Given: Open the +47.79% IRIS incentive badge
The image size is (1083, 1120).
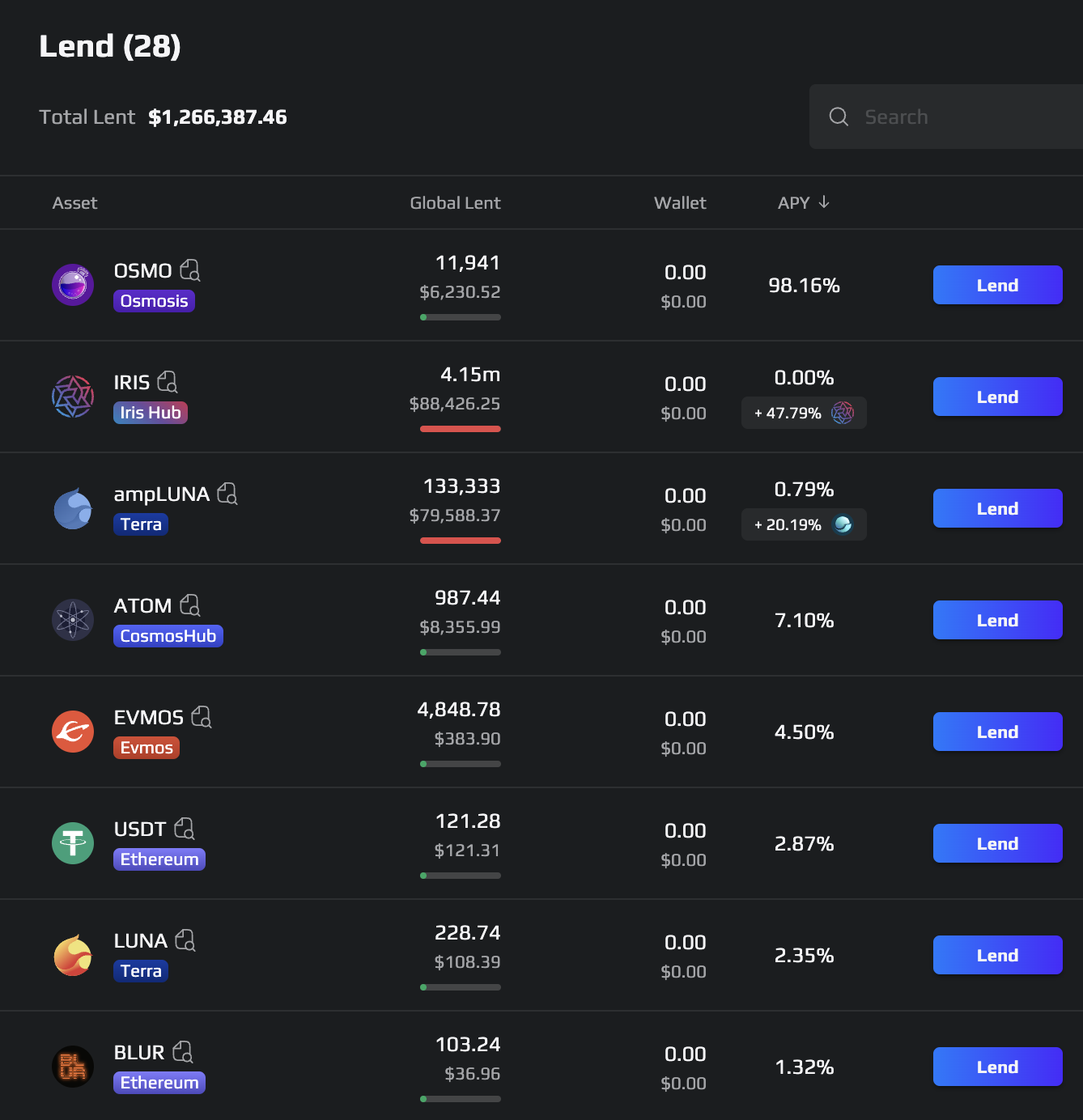Looking at the screenshot, I should point(803,413).
